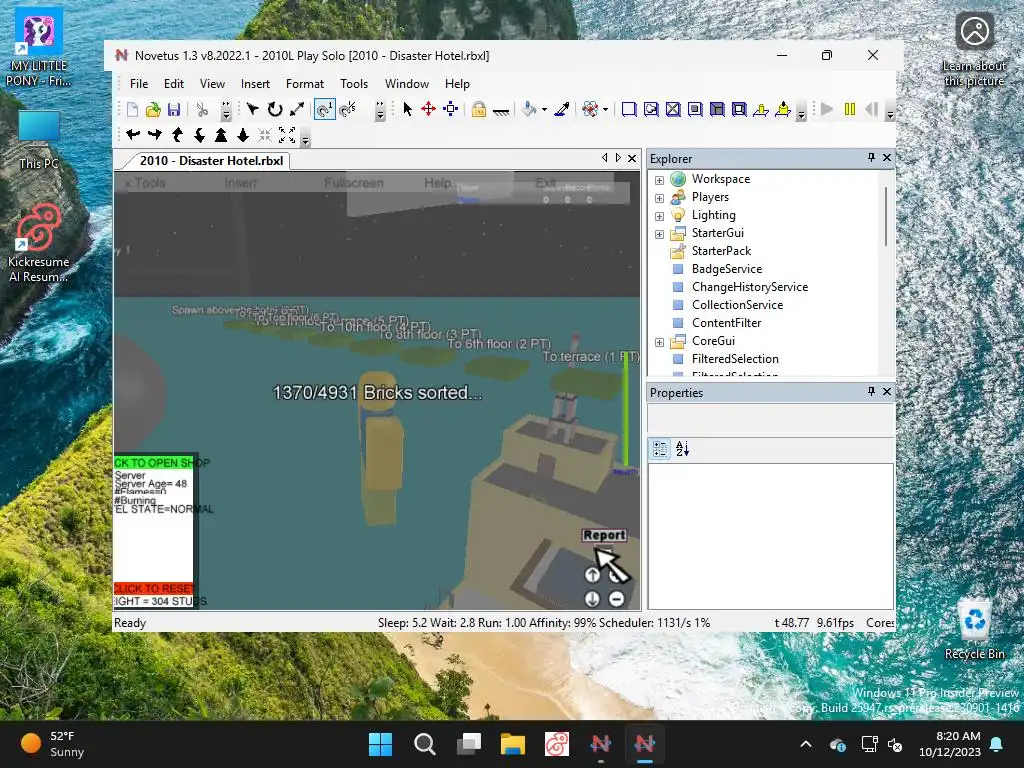The image size is (1024, 768).
Task: Open the Format menu
Action: coord(305,84)
